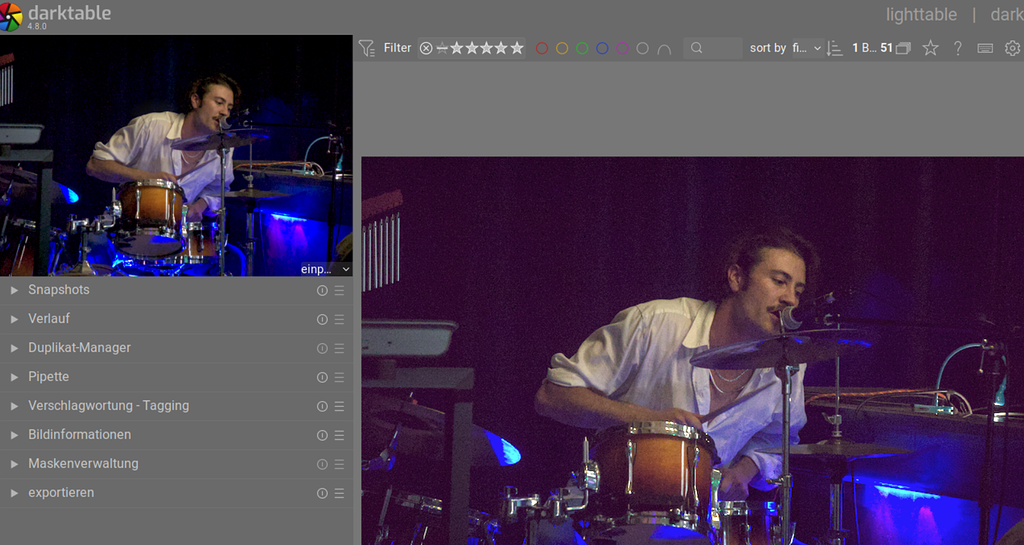The image size is (1024, 545).
Task: Reset the Verlauf module parameters
Action: tap(322, 319)
